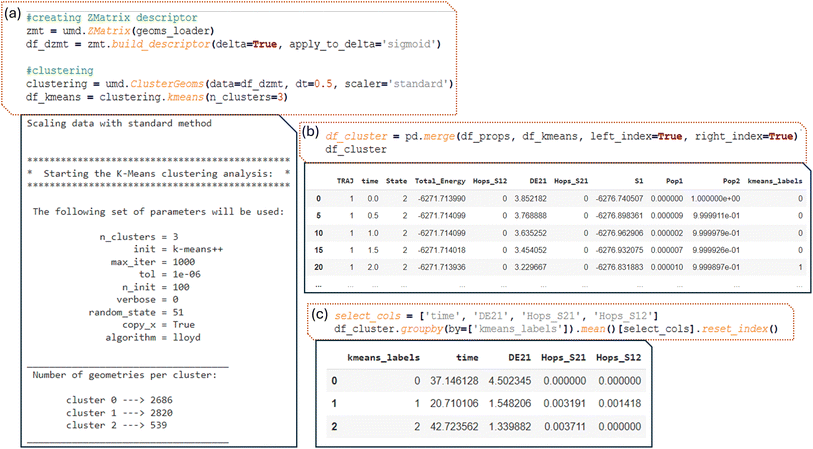The width and height of the screenshot is (813, 449).
Task: Click the Hops_S21 cell '0.003711'
Action: (565, 427)
